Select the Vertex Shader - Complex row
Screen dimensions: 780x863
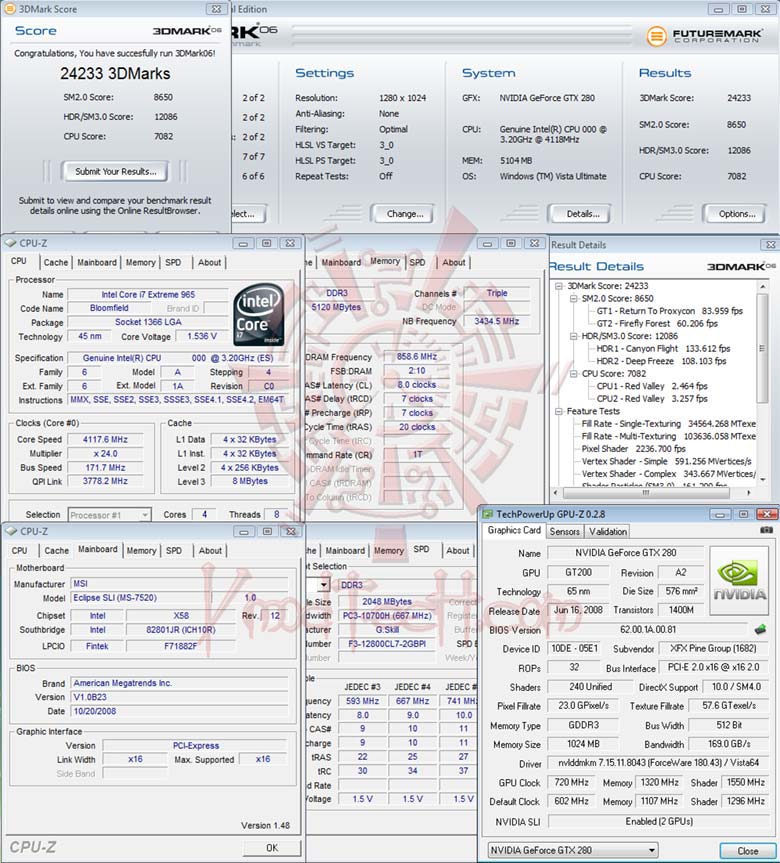tap(668, 473)
